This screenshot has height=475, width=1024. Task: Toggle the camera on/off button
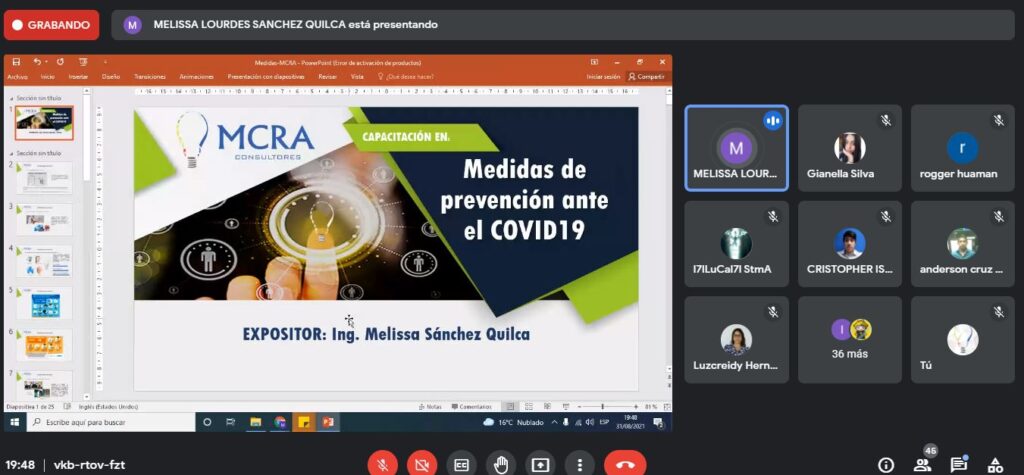click(x=421, y=464)
